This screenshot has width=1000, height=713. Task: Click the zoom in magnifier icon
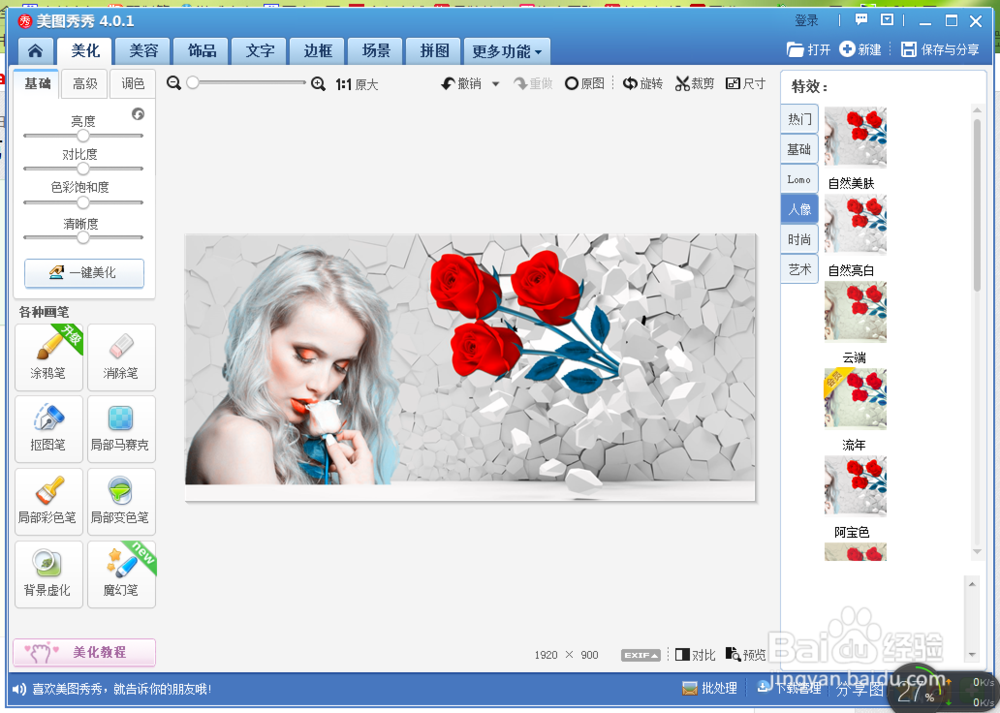point(318,84)
